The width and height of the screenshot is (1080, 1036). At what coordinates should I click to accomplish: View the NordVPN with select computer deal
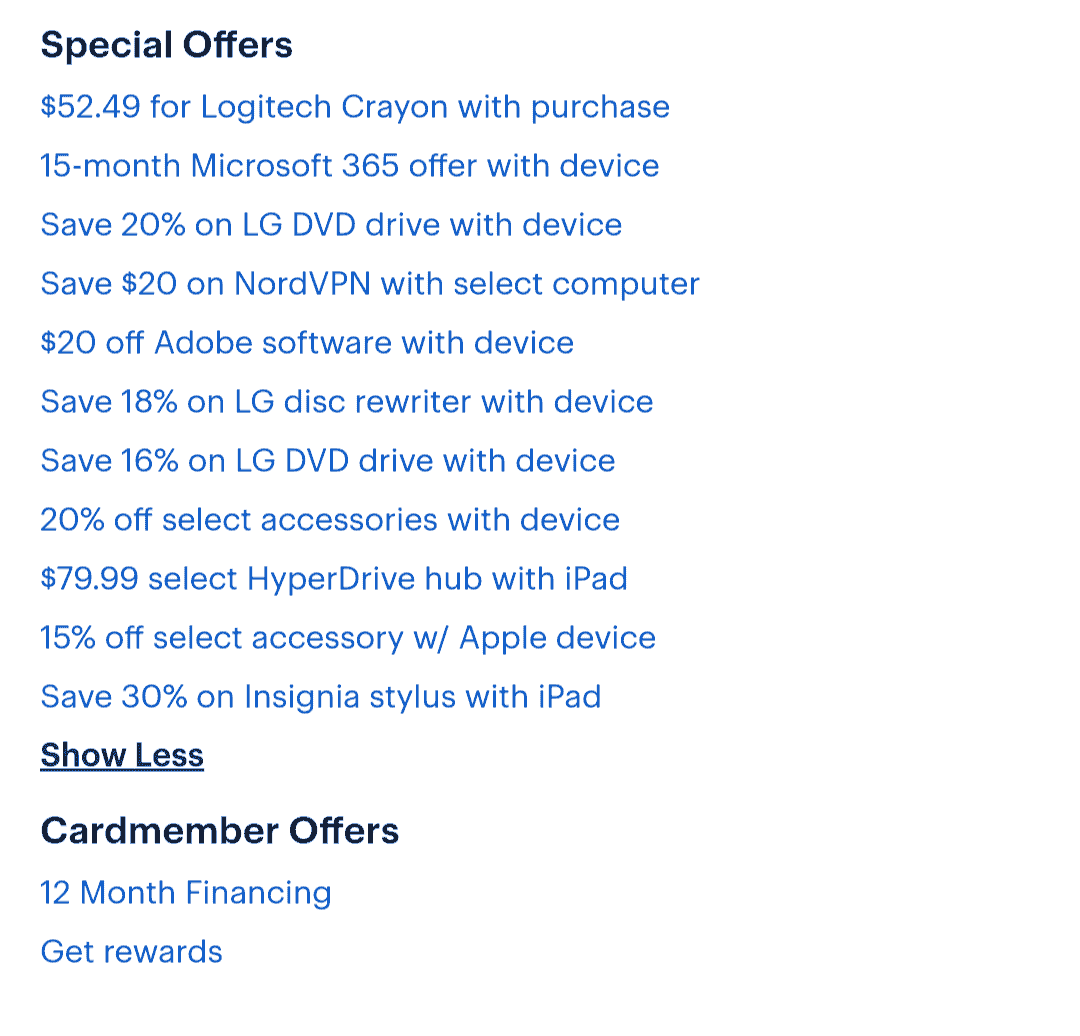coord(370,284)
